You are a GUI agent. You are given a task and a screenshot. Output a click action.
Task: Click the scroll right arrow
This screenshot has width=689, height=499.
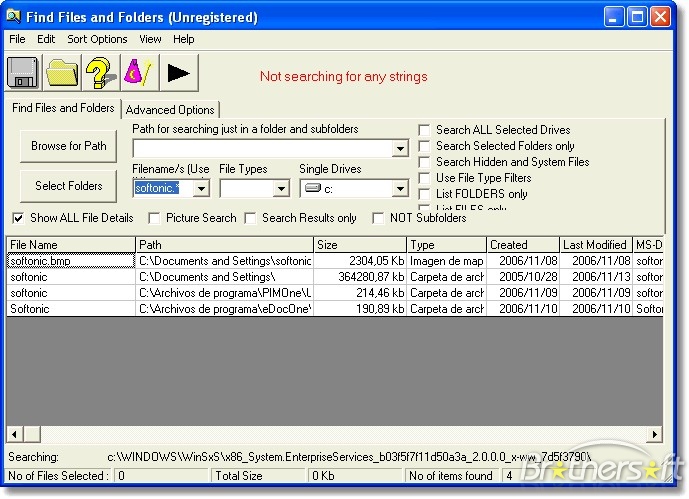coord(655,434)
